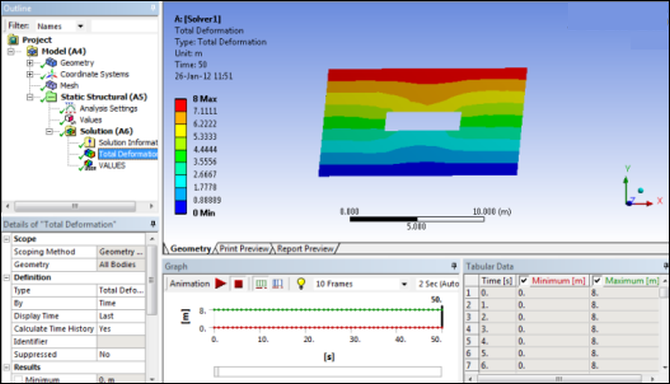Select Total Deformation in the tree

(x=128, y=154)
